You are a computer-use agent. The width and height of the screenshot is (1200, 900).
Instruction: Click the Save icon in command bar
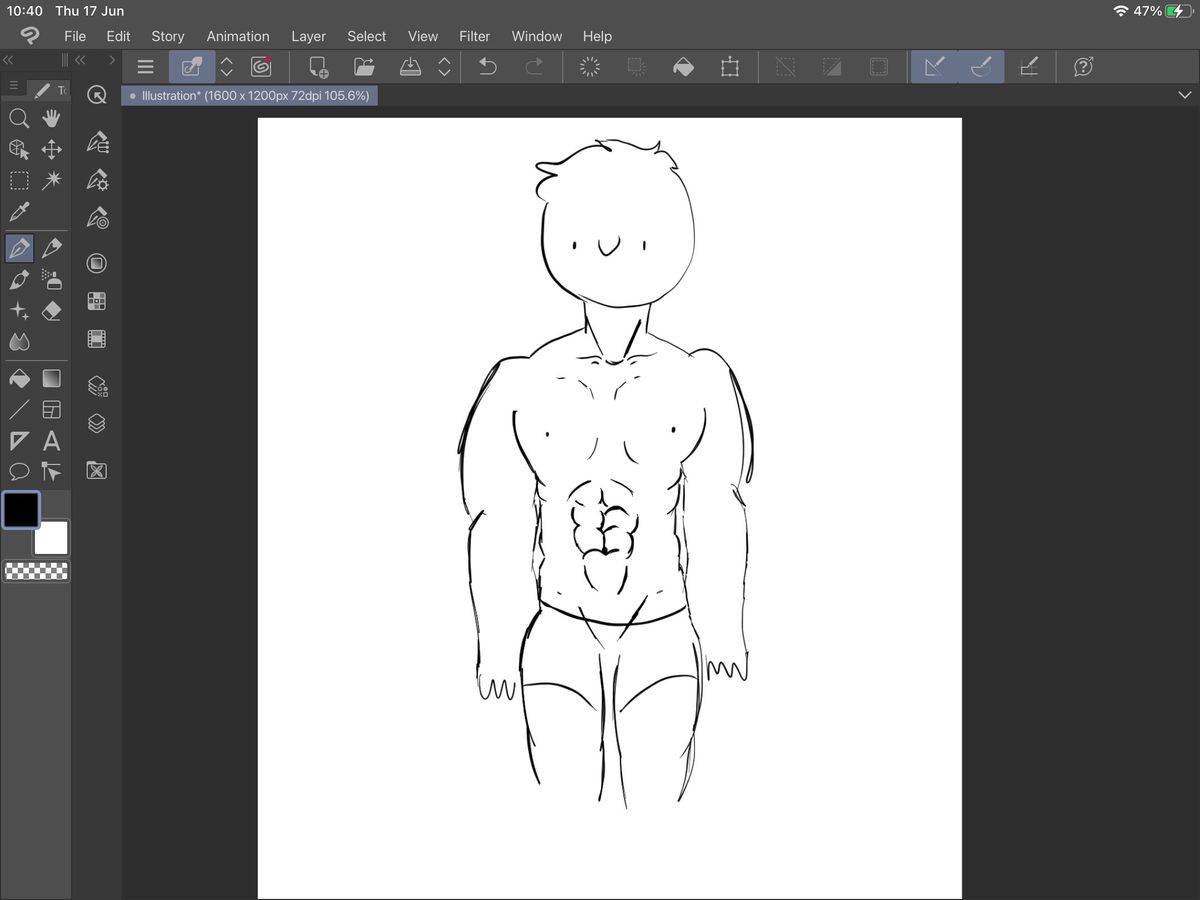coord(411,67)
